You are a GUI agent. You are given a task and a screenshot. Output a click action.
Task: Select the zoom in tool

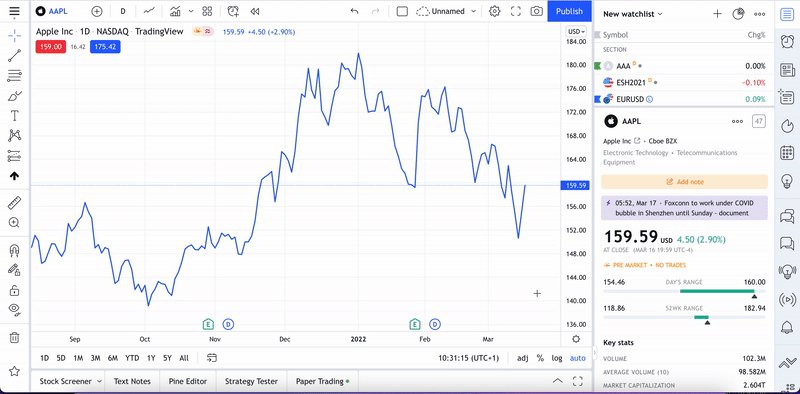14,223
